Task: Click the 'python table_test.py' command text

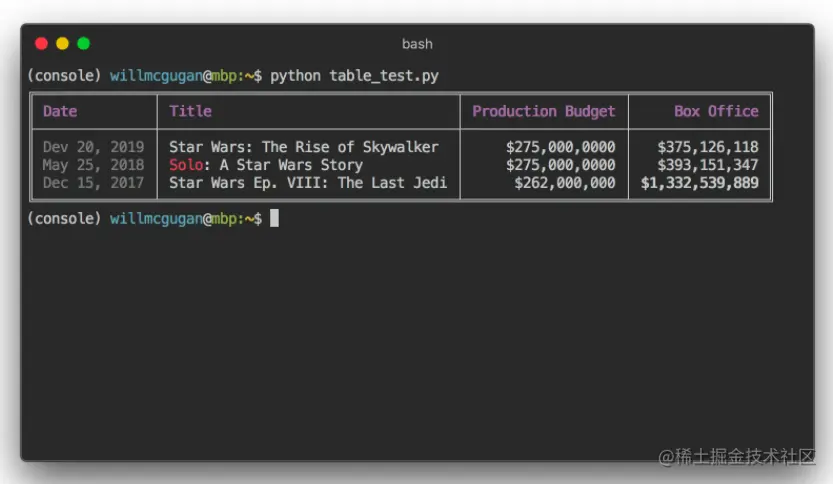Action: (x=354, y=76)
